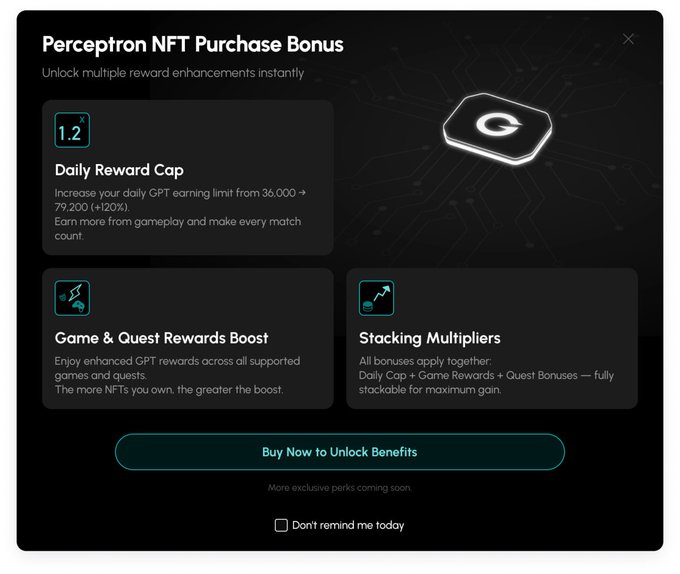The image size is (680, 574).
Task: Click the glowing G token graphic
Action: tap(494, 128)
